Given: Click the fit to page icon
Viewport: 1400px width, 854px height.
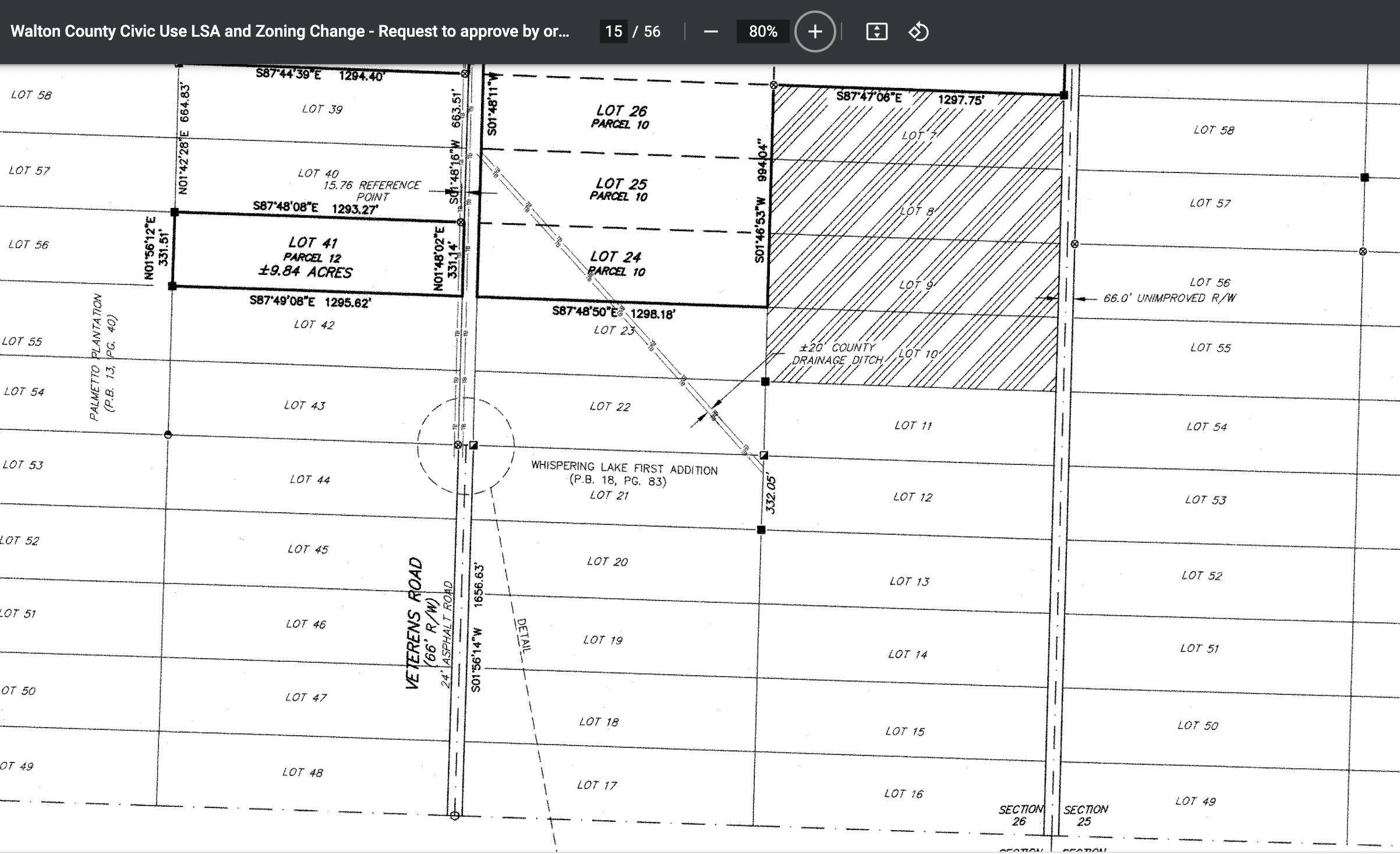Looking at the screenshot, I should pos(876,31).
